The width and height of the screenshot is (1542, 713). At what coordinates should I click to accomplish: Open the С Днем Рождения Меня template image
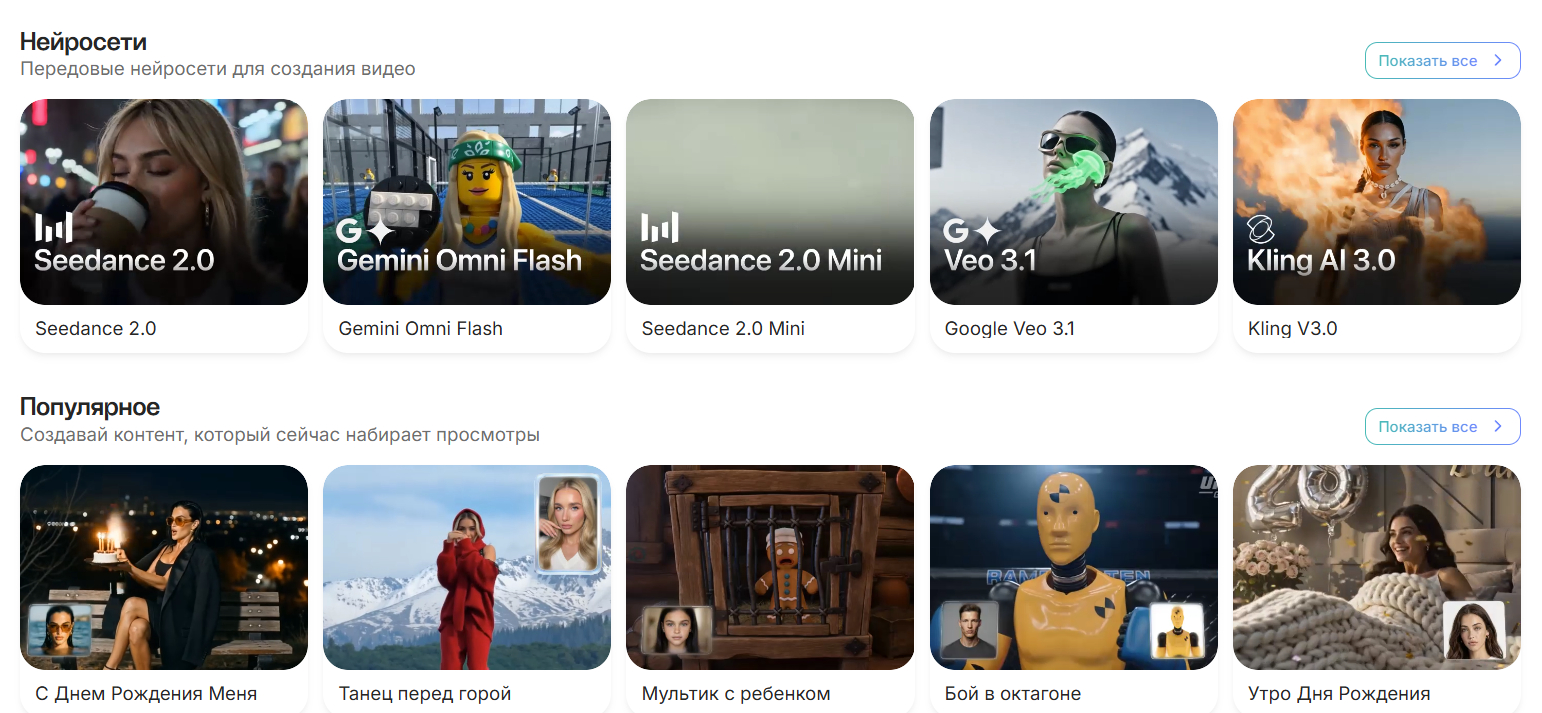coord(164,567)
